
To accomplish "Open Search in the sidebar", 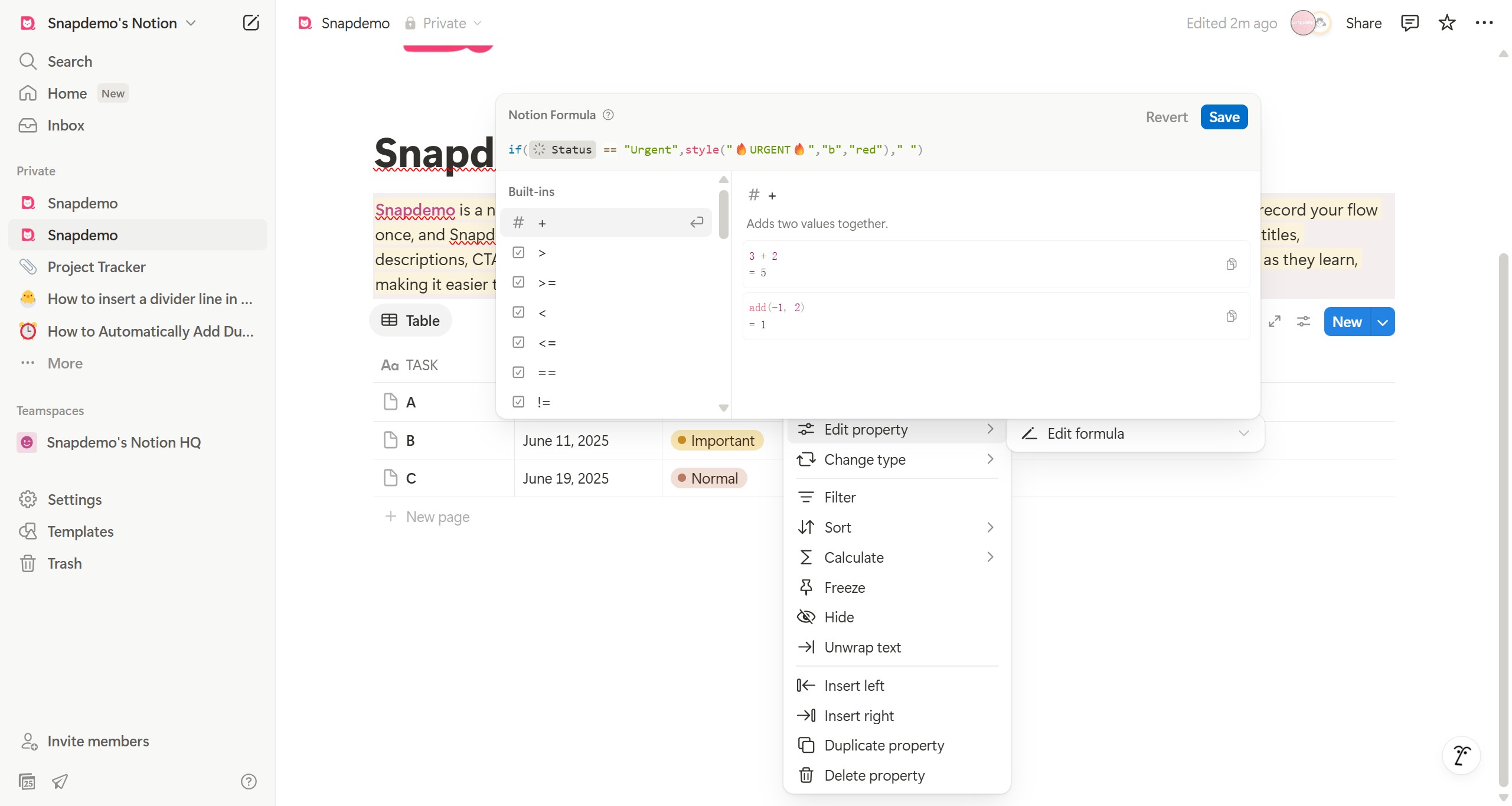I will pyautogui.click(x=137, y=61).
